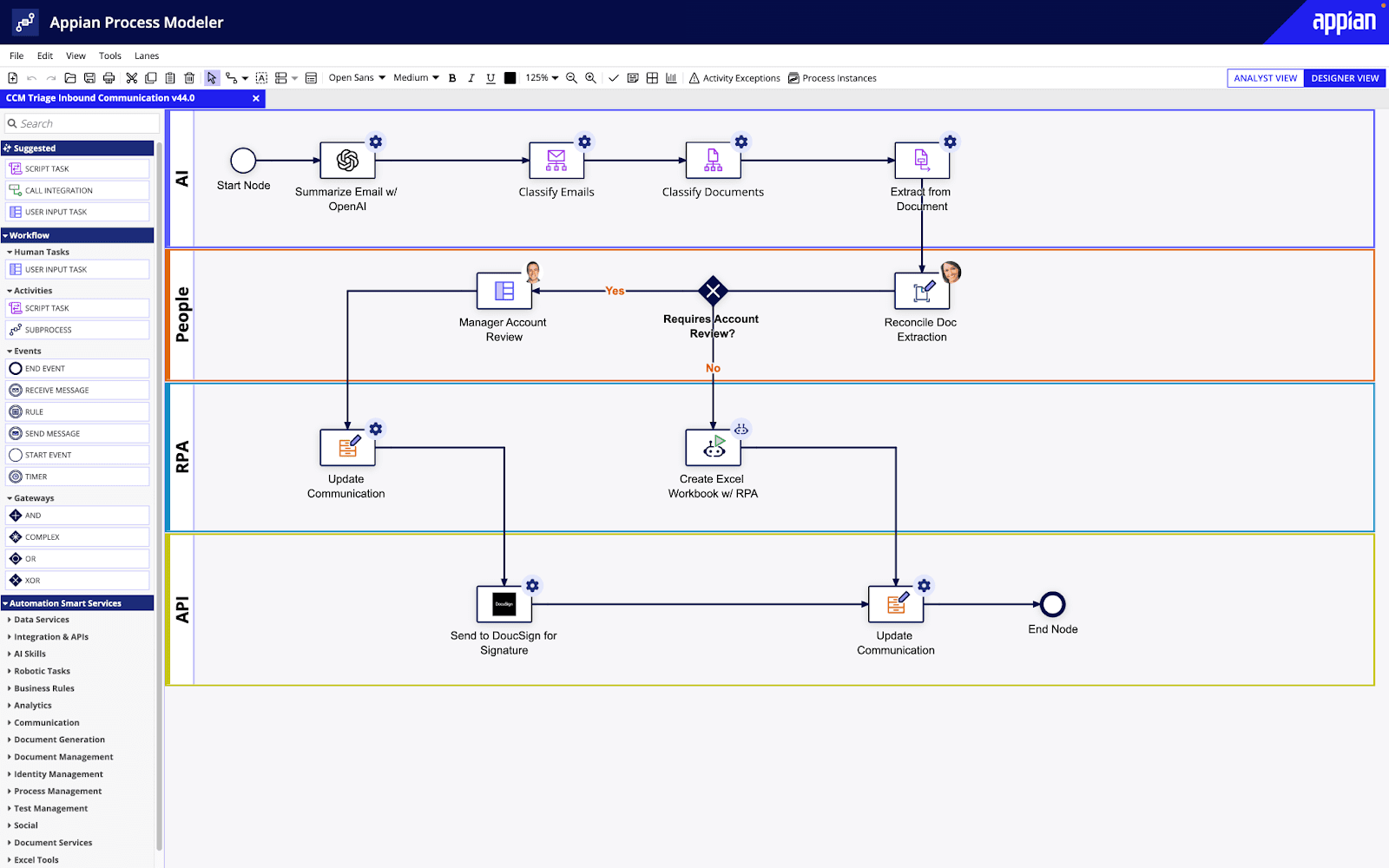
Task: Click the zoom in magnifier
Action: 590,78
